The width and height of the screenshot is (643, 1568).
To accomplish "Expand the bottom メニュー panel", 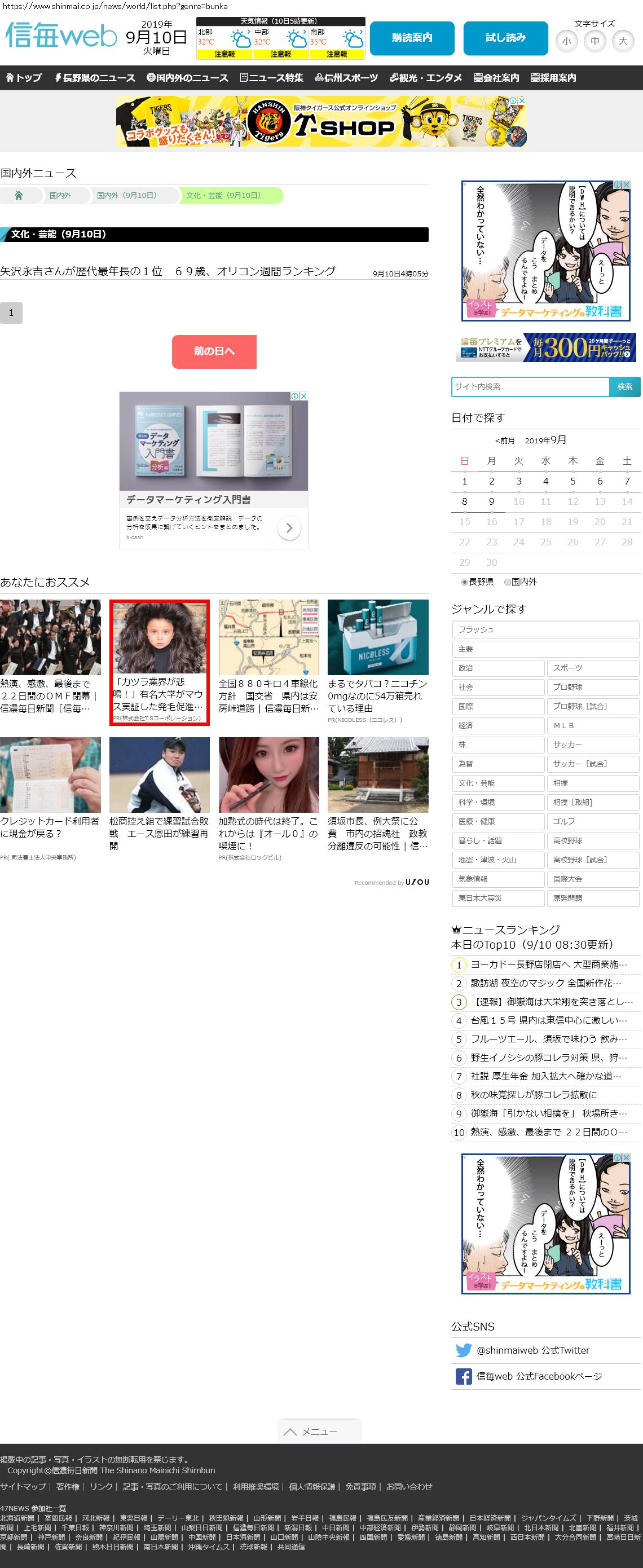I will click(320, 1431).
